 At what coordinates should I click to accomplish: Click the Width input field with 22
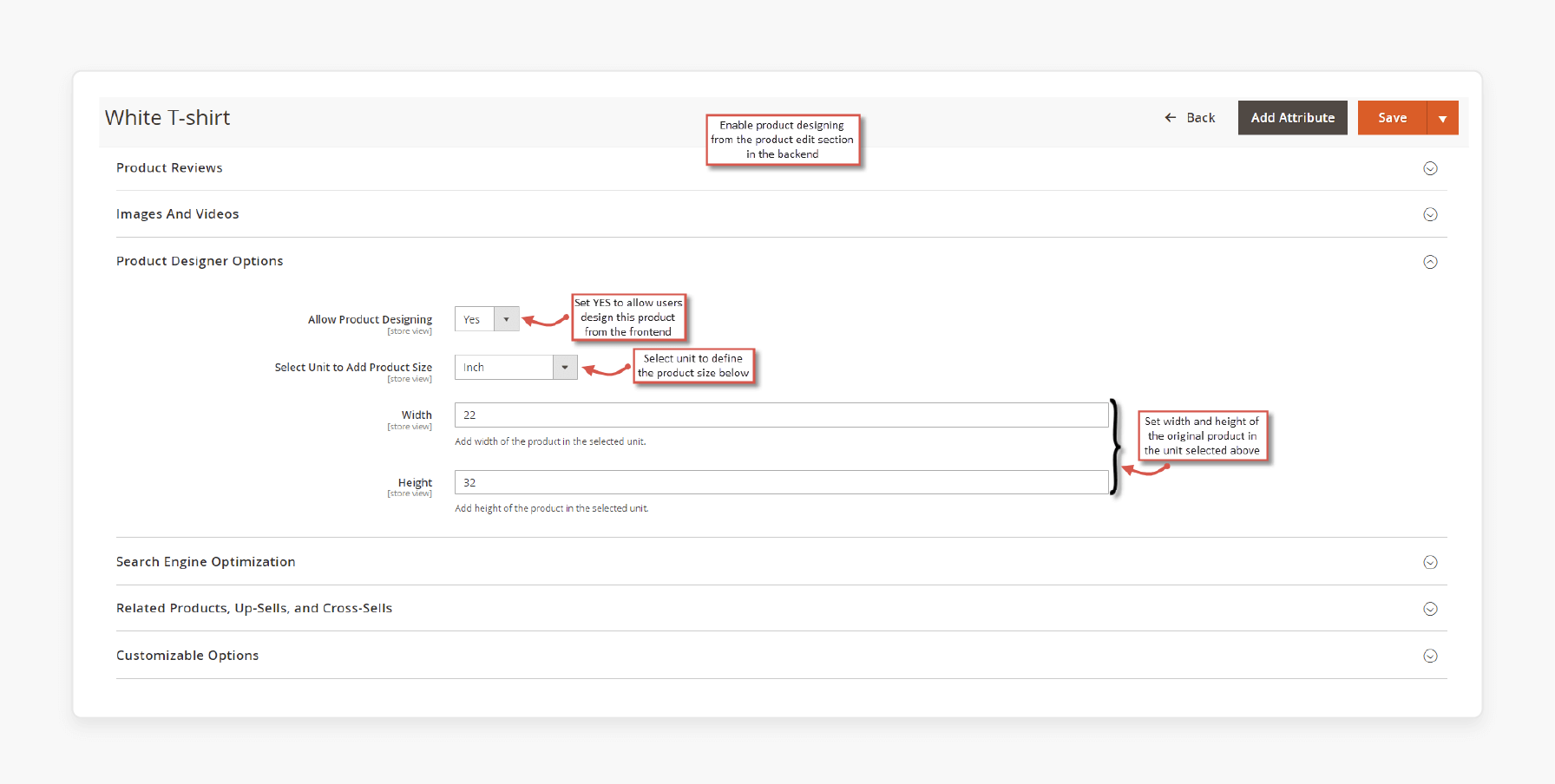point(781,415)
